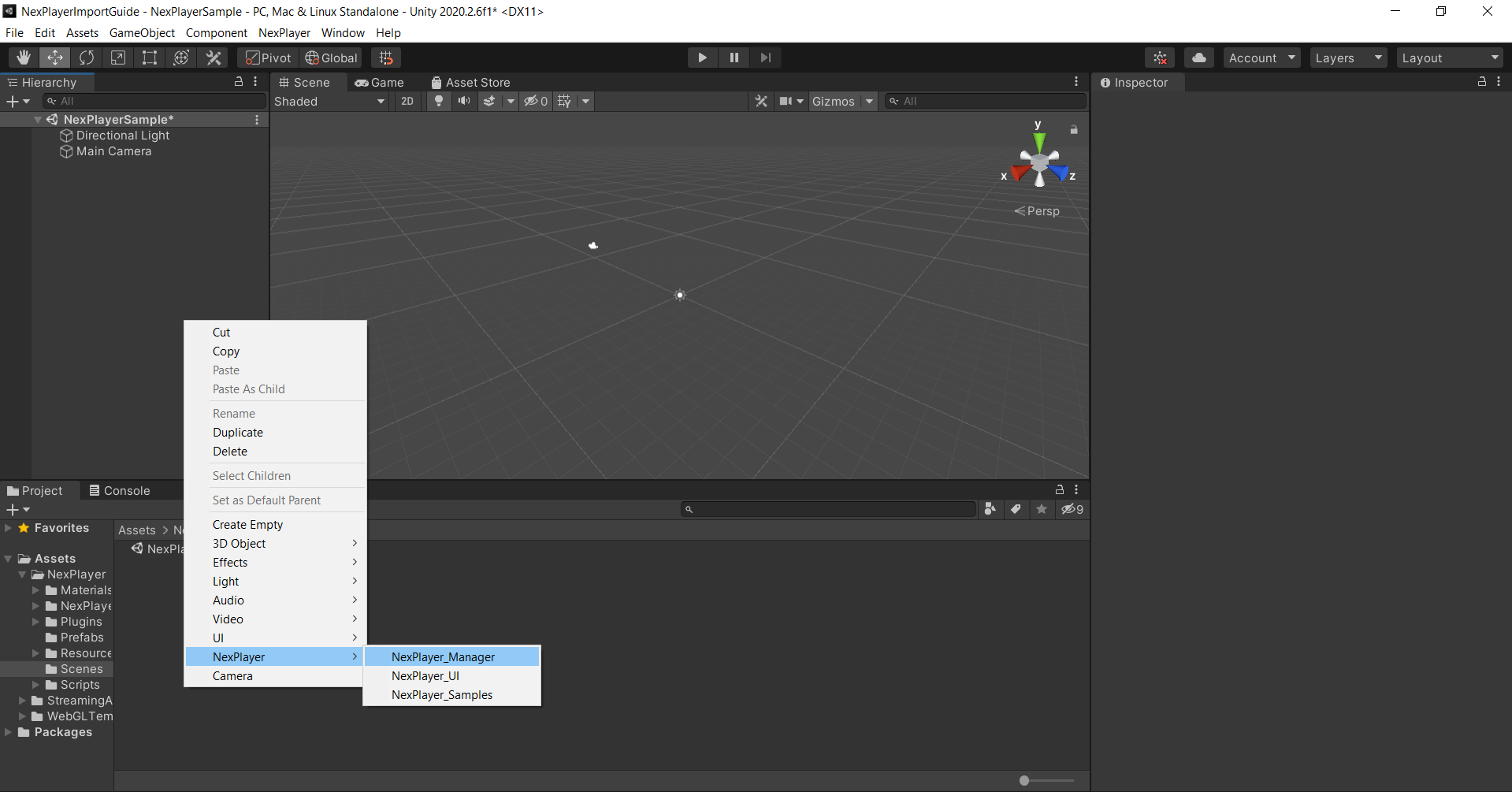Click Duplicate in context menu
Screen dimensions: 1512x792
[x=276, y=433]
